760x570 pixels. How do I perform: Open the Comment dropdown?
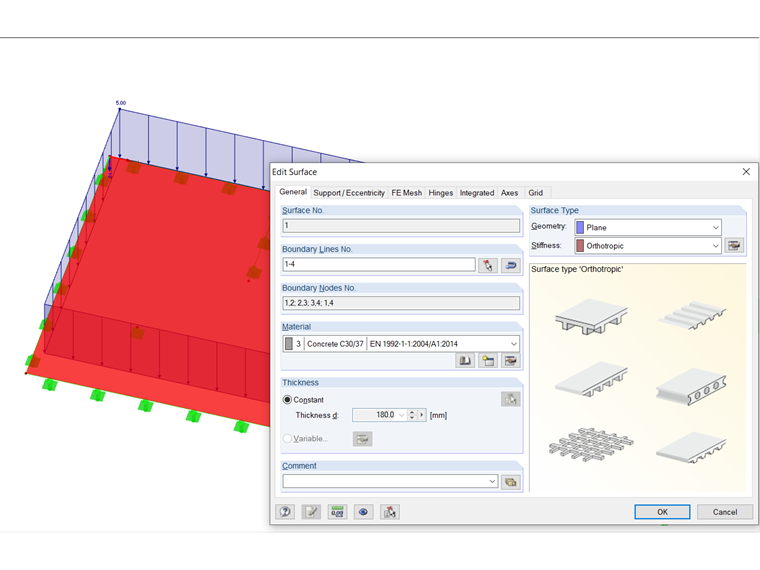tap(492, 481)
